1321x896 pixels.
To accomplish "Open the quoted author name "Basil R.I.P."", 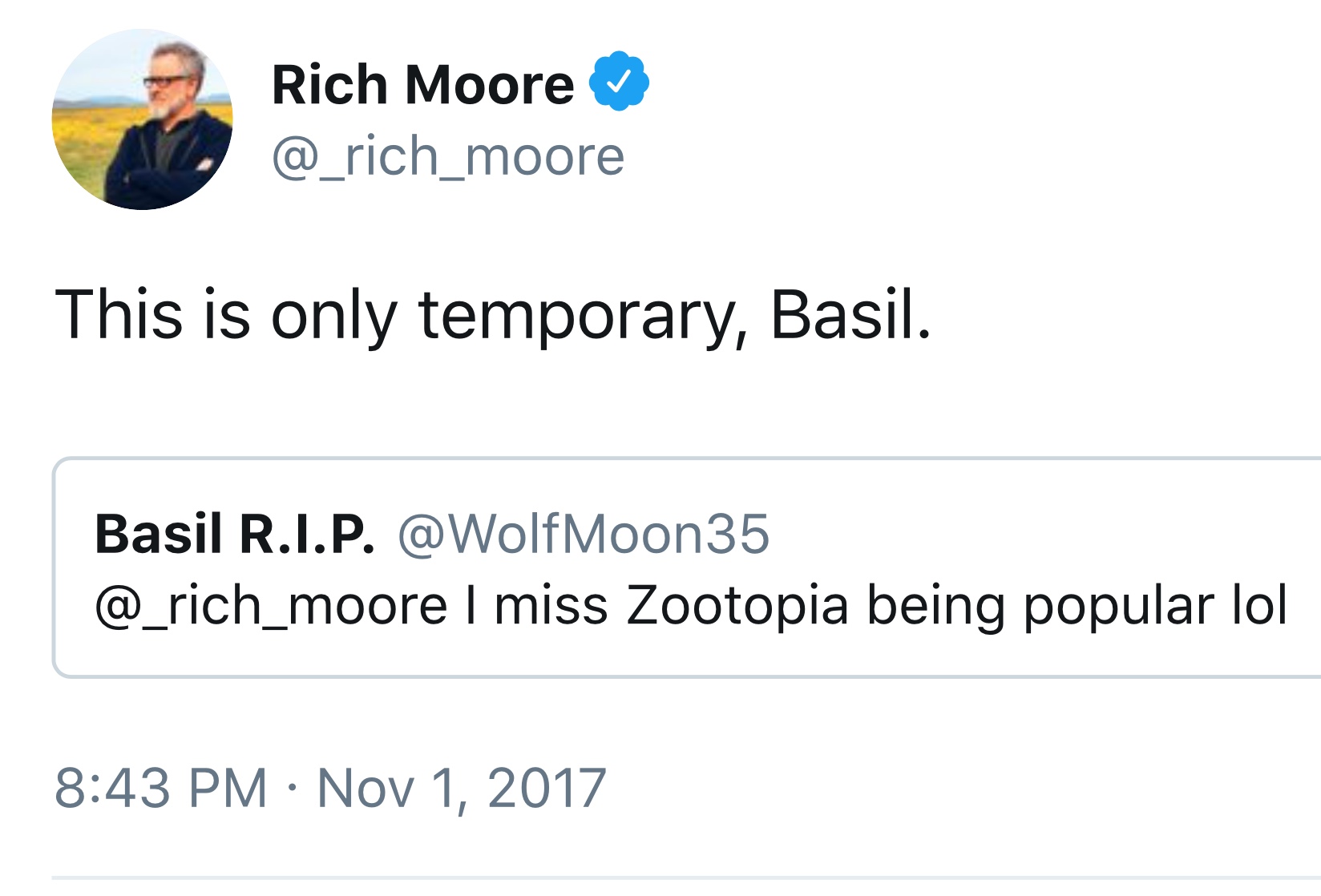I will pos(234,534).
